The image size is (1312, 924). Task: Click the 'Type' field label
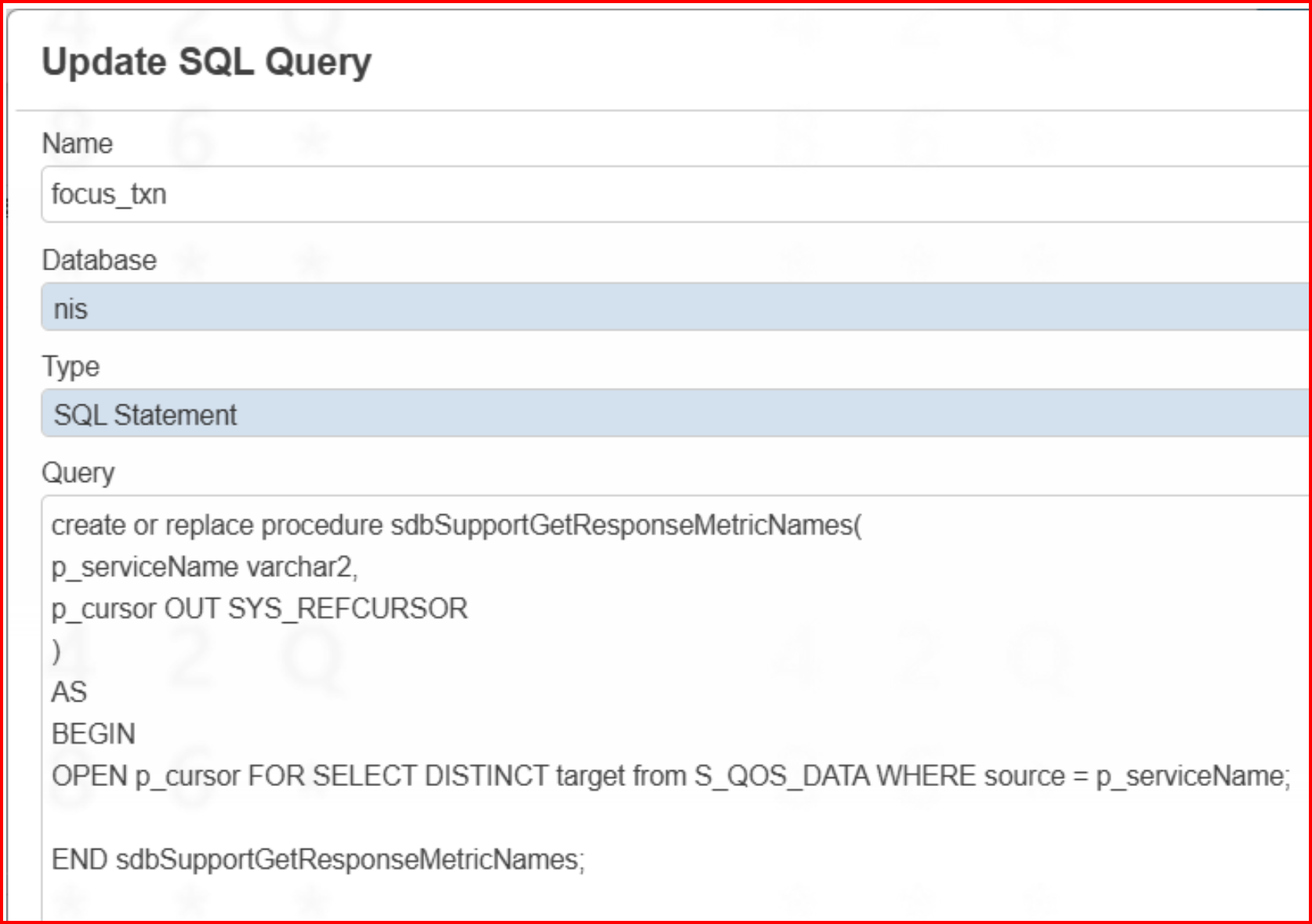pyautogui.click(x=71, y=367)
